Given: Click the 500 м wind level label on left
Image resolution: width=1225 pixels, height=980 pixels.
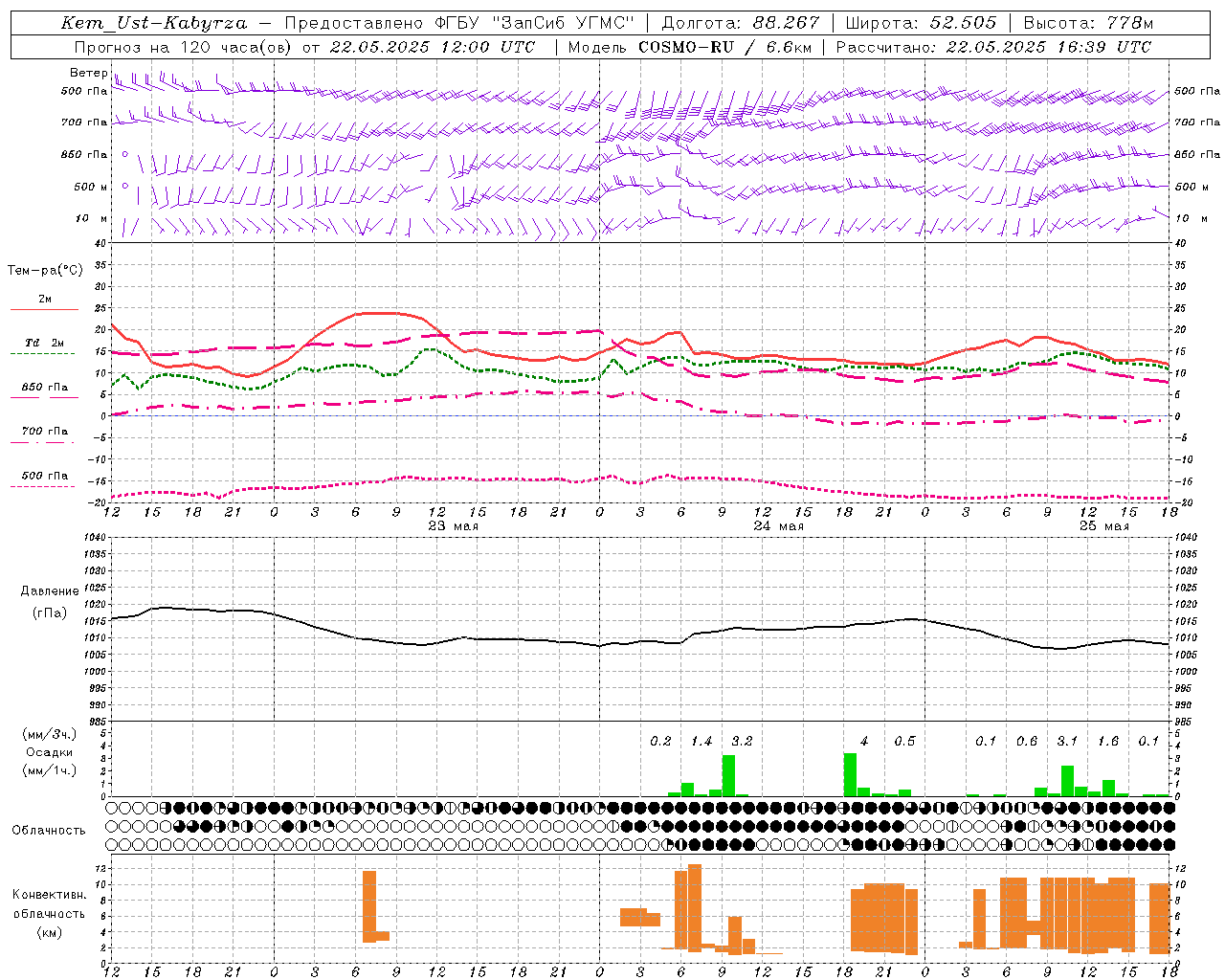Looking at the screenshot, I should pyautogui.click(x=91, y=187).
